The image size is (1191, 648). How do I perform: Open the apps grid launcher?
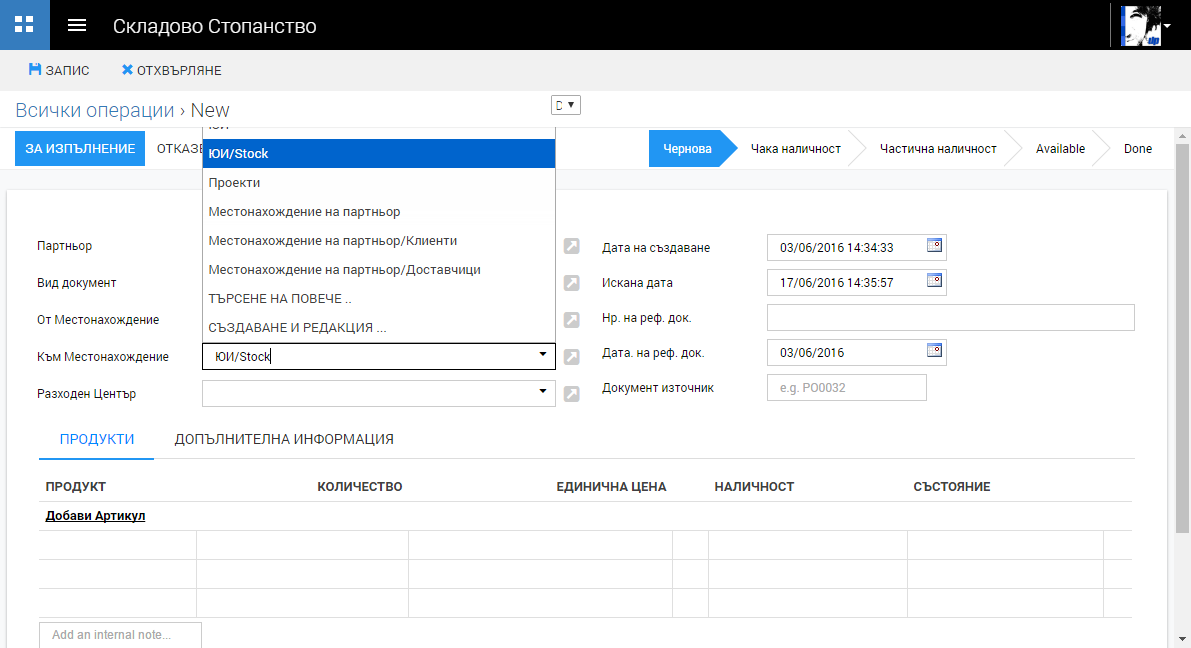click(25, 25)
